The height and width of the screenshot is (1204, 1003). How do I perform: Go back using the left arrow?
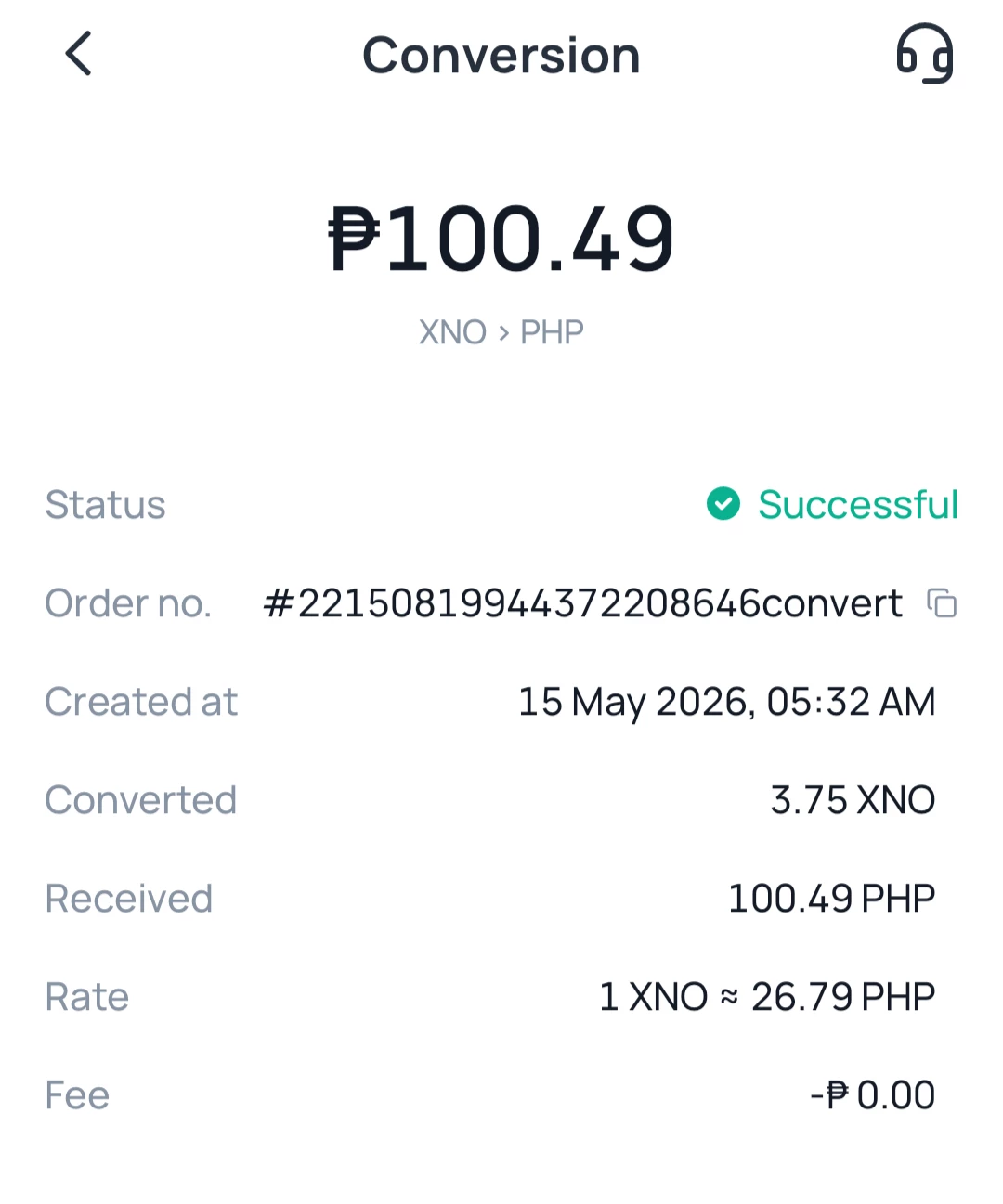point(79,53)
